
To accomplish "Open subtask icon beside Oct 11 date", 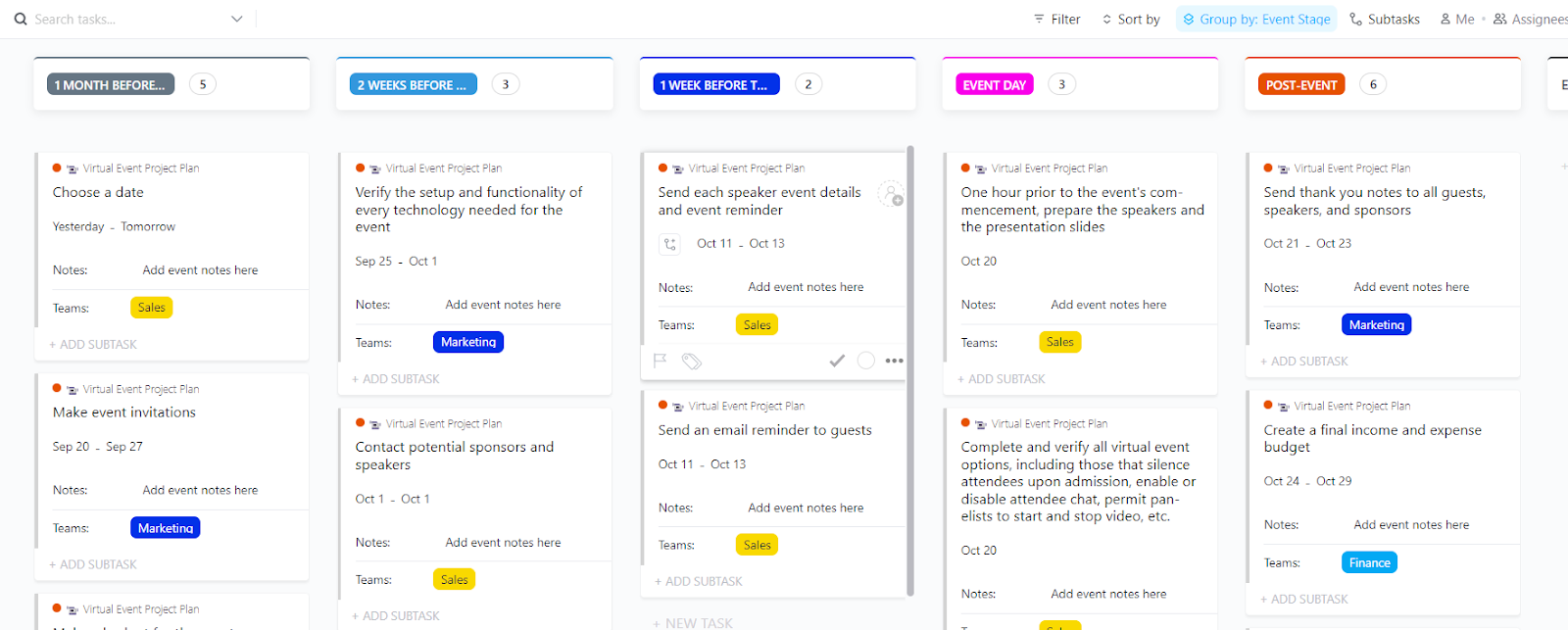I will coord(670,244).
